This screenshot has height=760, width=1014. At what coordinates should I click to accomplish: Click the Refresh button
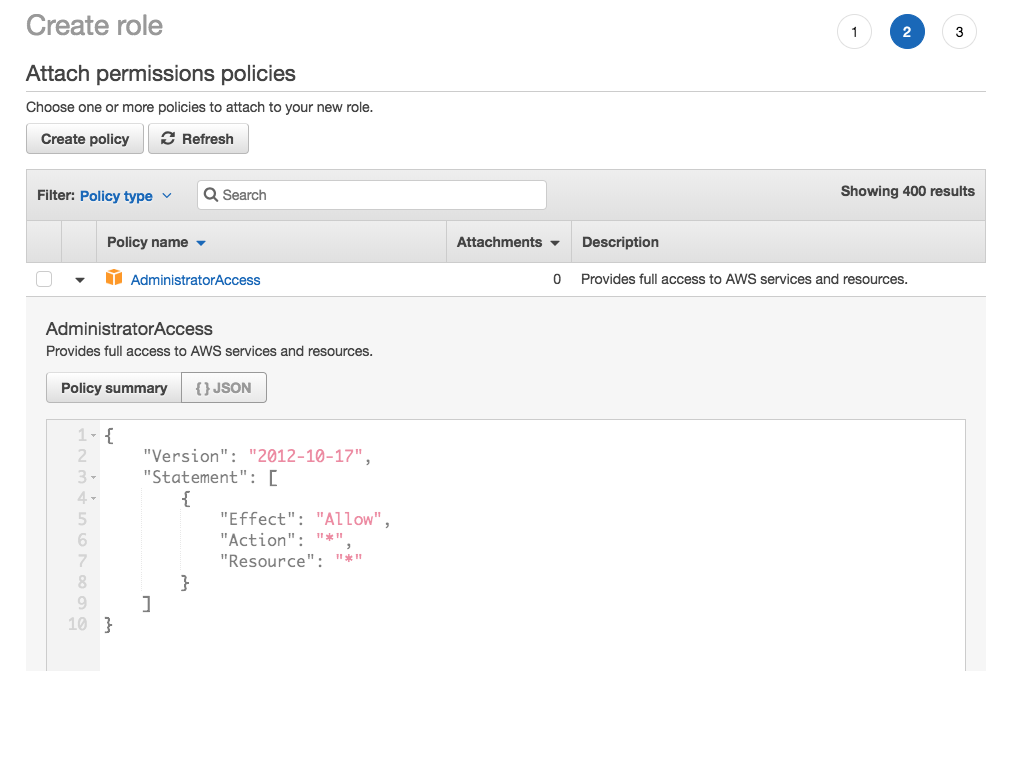pyautogui.click(x=199, y=138)
